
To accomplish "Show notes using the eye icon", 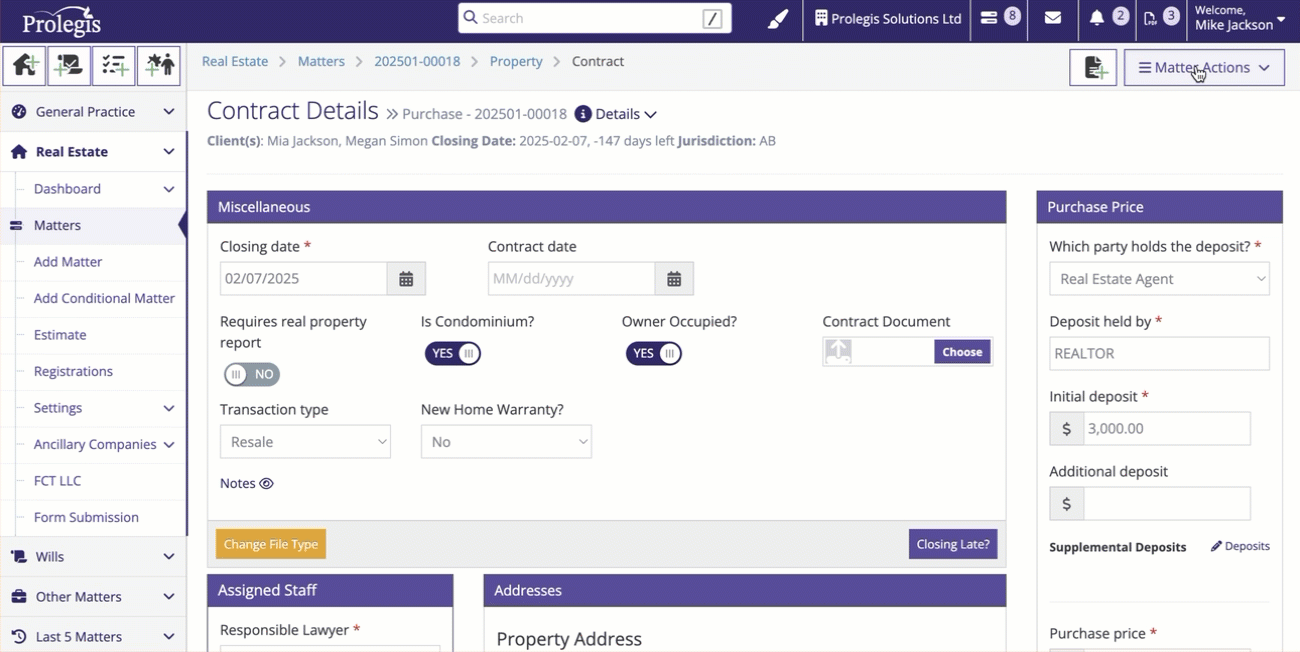I will point(267,484).
